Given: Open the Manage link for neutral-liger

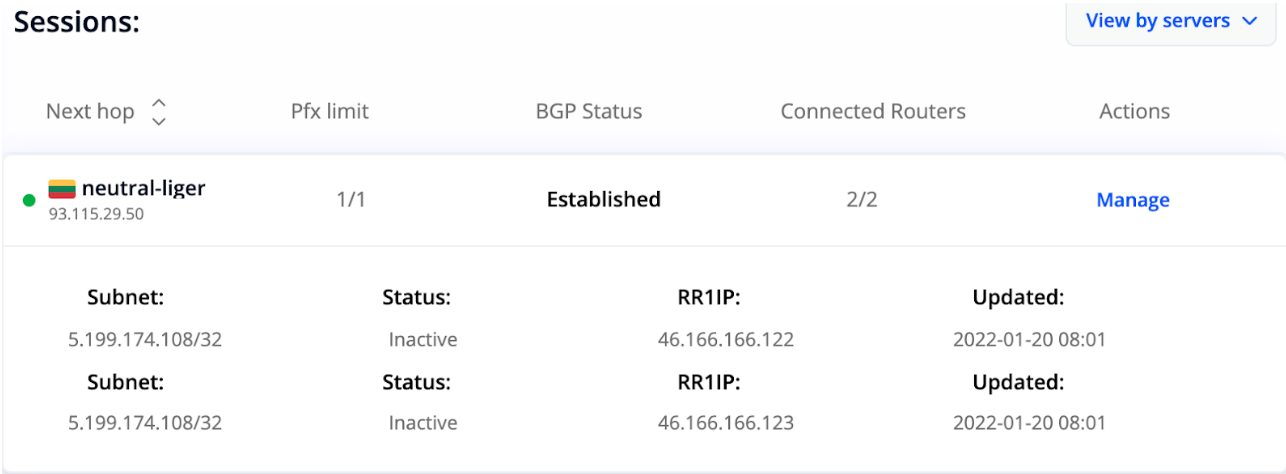Looking at the screenshot, I should pos(1133,200).
